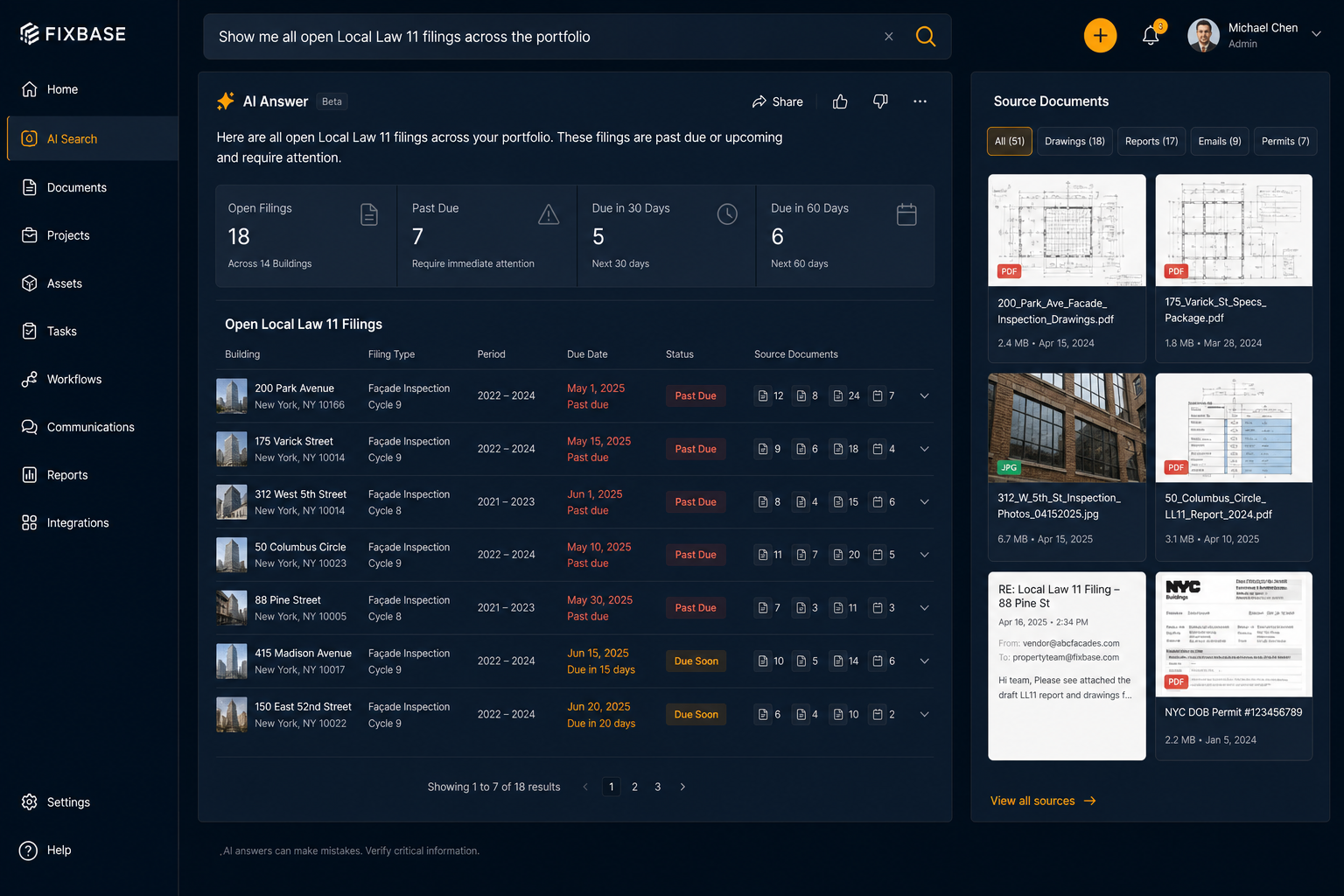The image size is (1344, 896).
Task: Click the Communications chat icon
Action: point(30,427)
